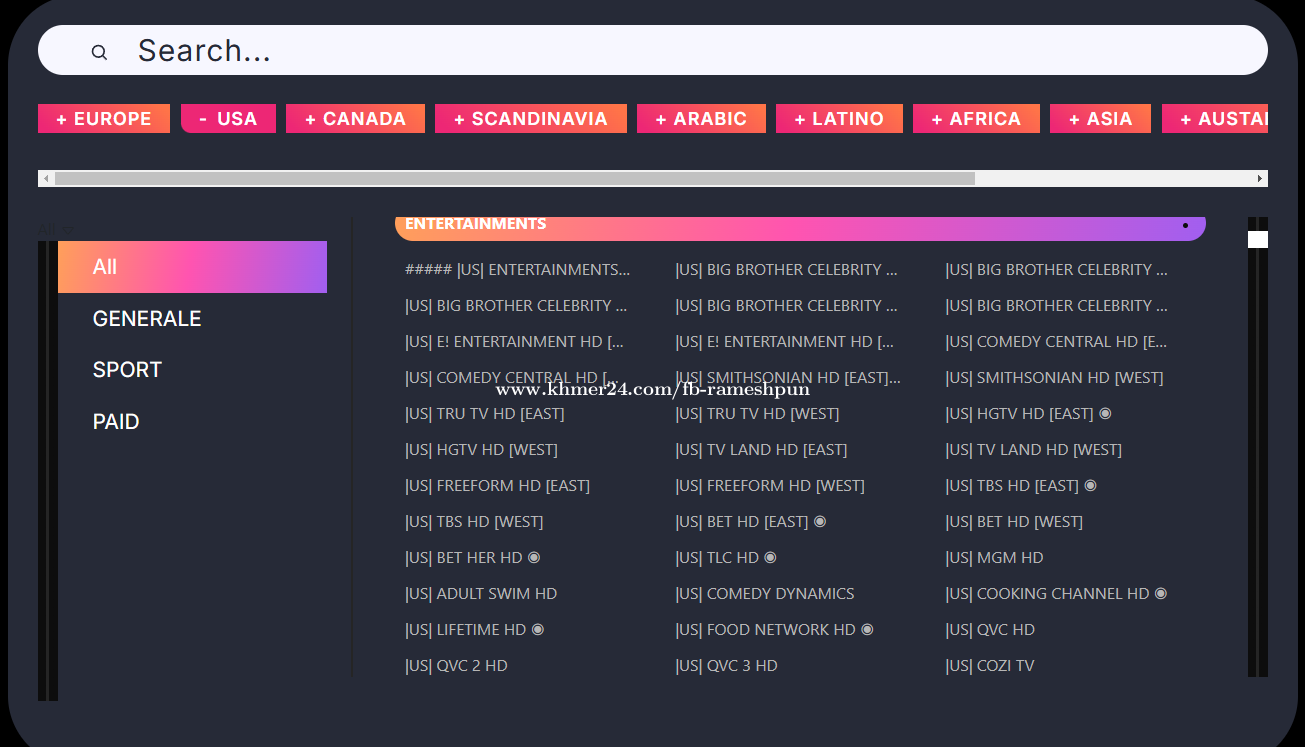Click the dot icon next to HGTV HD [EAST]
The image size is (1305, 747).
tap(1105, 413)
